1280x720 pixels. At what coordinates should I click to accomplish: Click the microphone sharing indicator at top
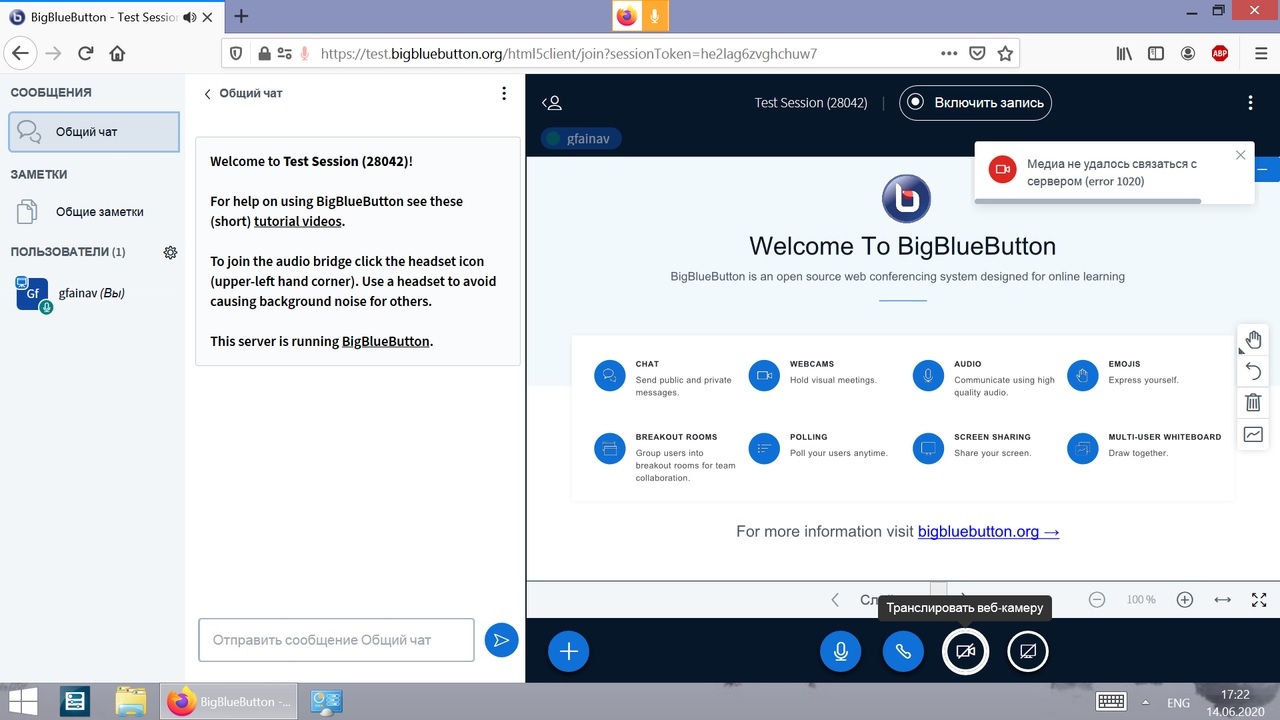pyautogui.click(x=656, y=16)
